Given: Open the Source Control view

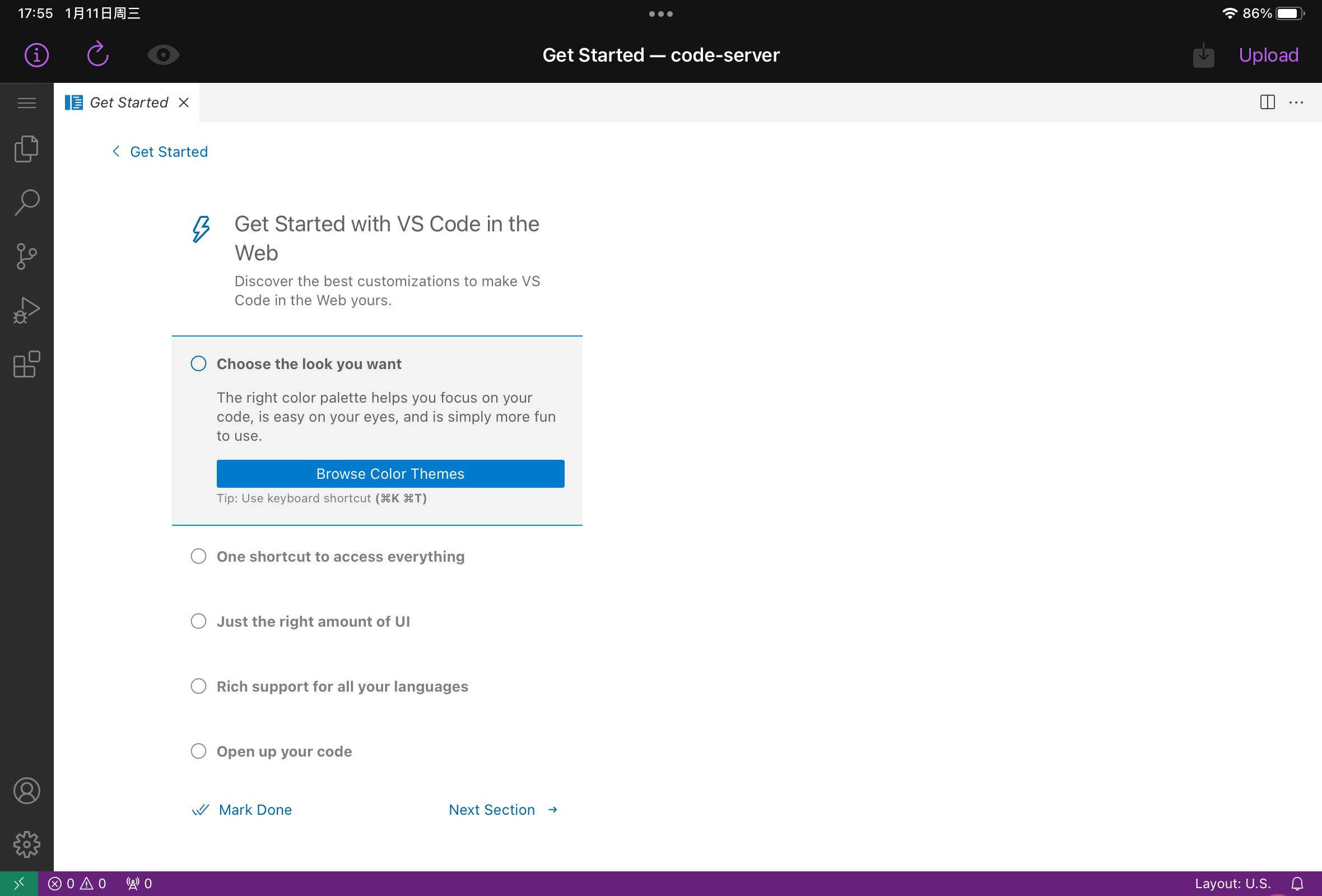Looking at the screenshot, I should tap(27, 256).
